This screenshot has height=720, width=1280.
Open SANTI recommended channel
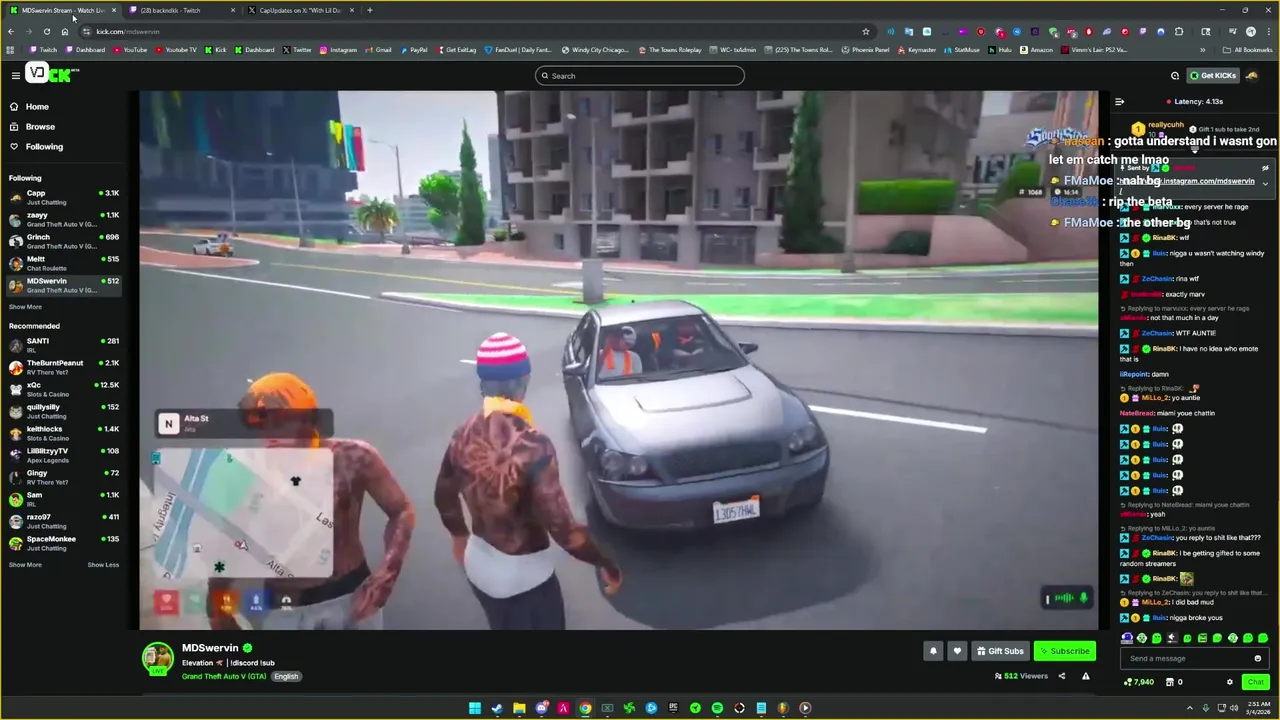coord(64,345)
